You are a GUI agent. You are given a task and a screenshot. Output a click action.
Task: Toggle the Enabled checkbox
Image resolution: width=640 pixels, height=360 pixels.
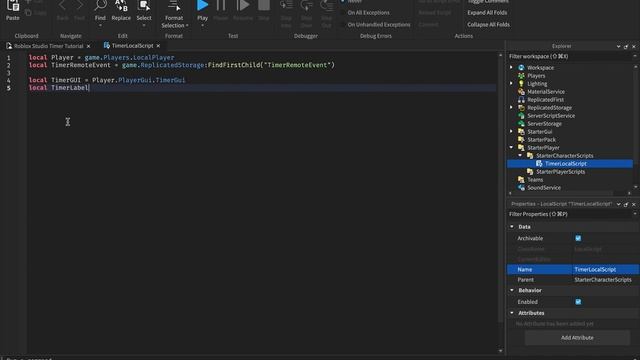click(x=578, y=302)
